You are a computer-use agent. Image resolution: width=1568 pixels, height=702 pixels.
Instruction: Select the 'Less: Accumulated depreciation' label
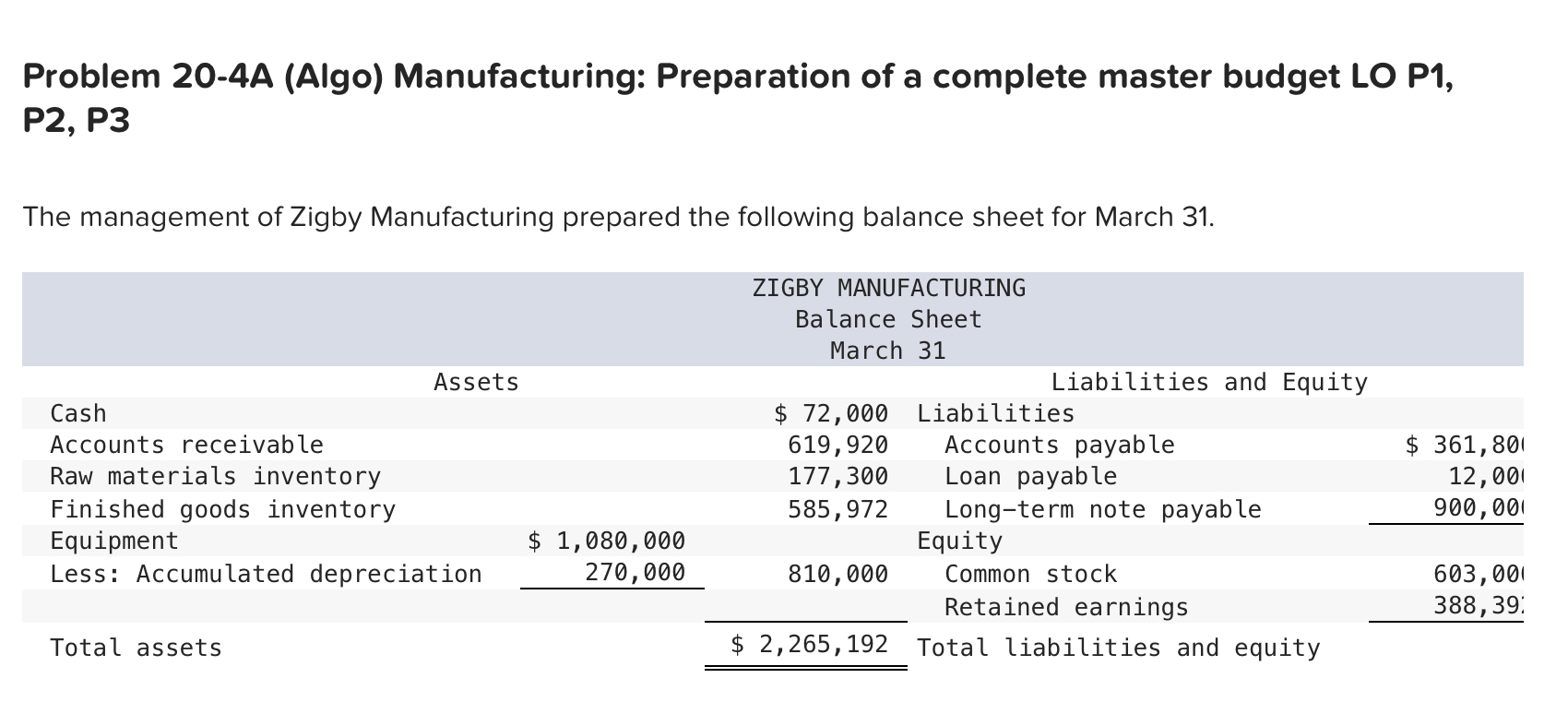tap(266, 574)
